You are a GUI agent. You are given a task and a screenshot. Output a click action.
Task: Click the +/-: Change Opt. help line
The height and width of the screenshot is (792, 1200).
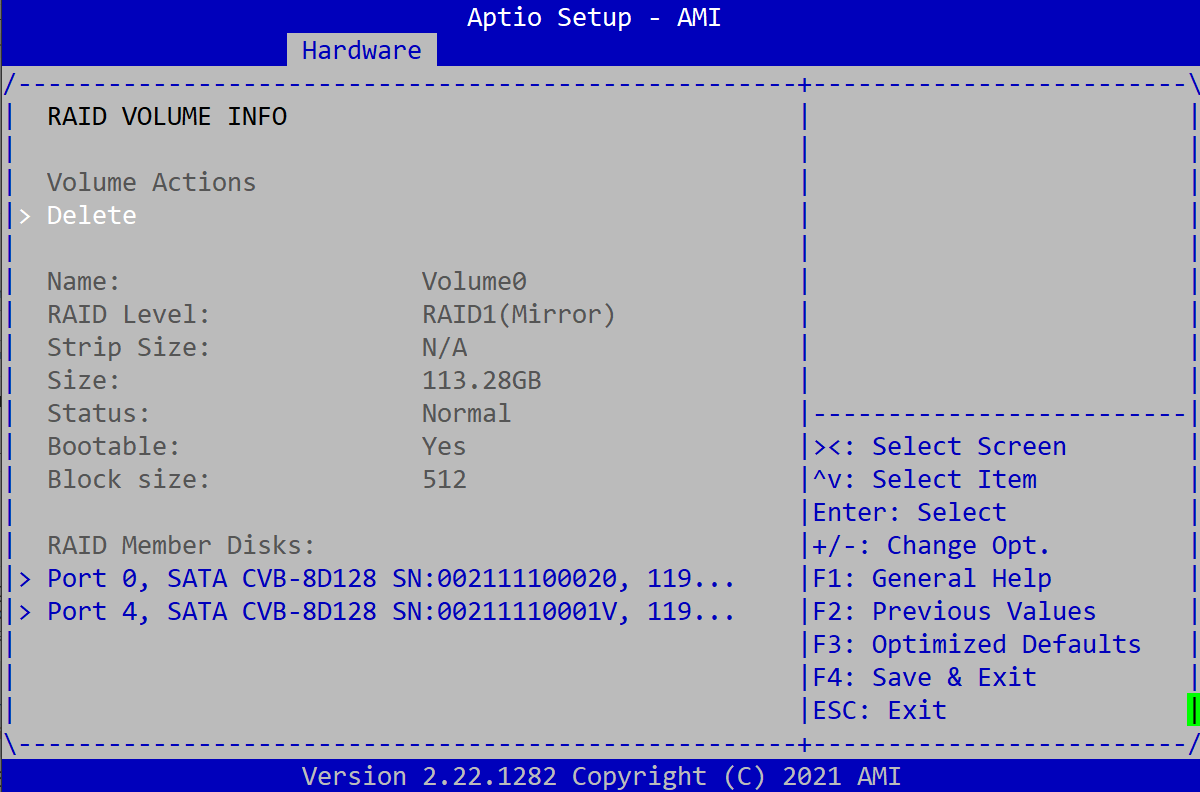tap(932, 545)
